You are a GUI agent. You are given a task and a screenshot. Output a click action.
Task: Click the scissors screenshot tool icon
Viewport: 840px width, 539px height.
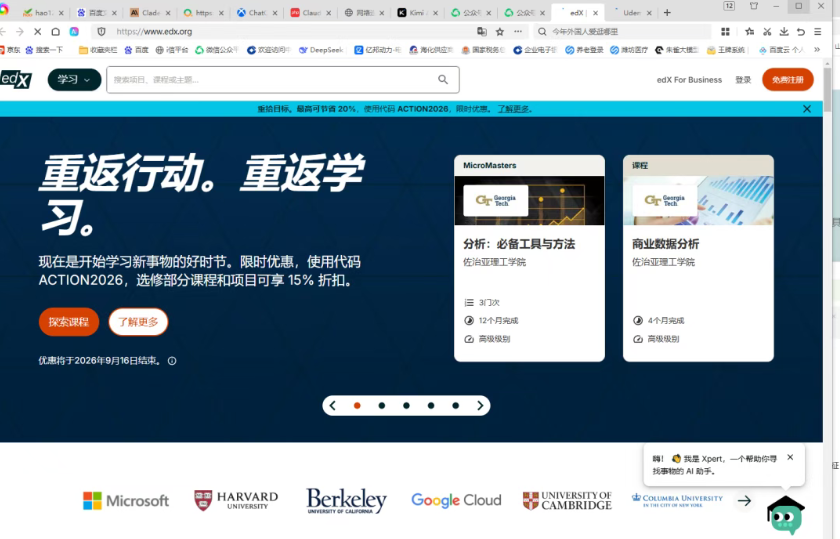point(767,32)
